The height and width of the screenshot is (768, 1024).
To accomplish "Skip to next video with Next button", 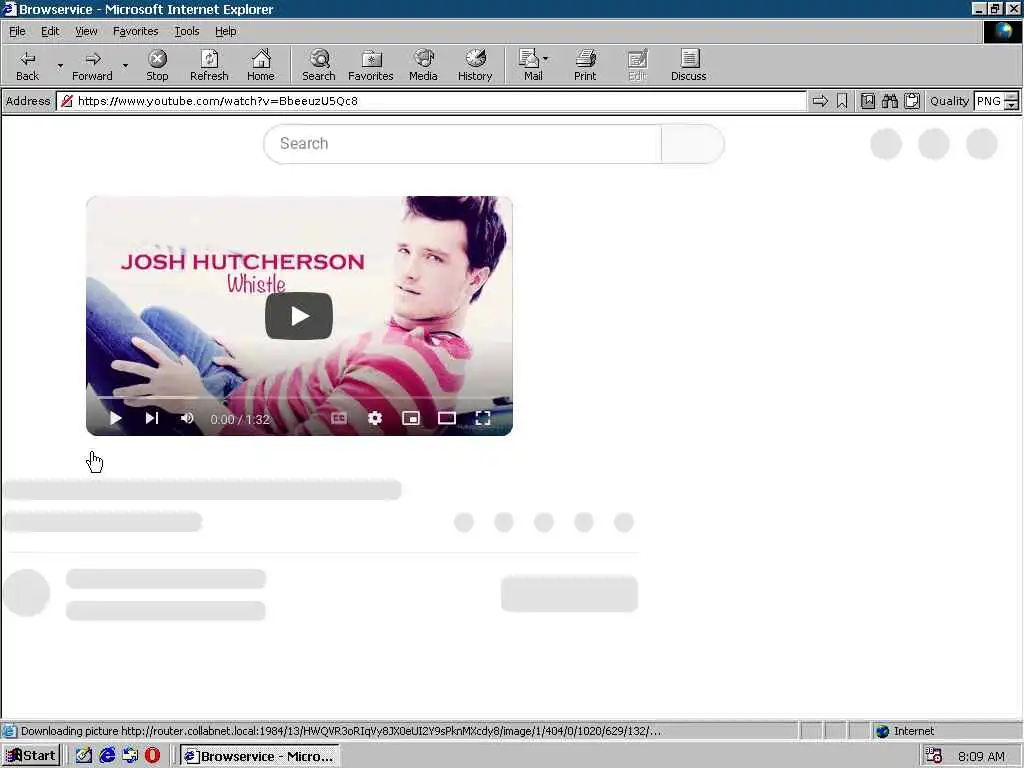I will (152, 418).
